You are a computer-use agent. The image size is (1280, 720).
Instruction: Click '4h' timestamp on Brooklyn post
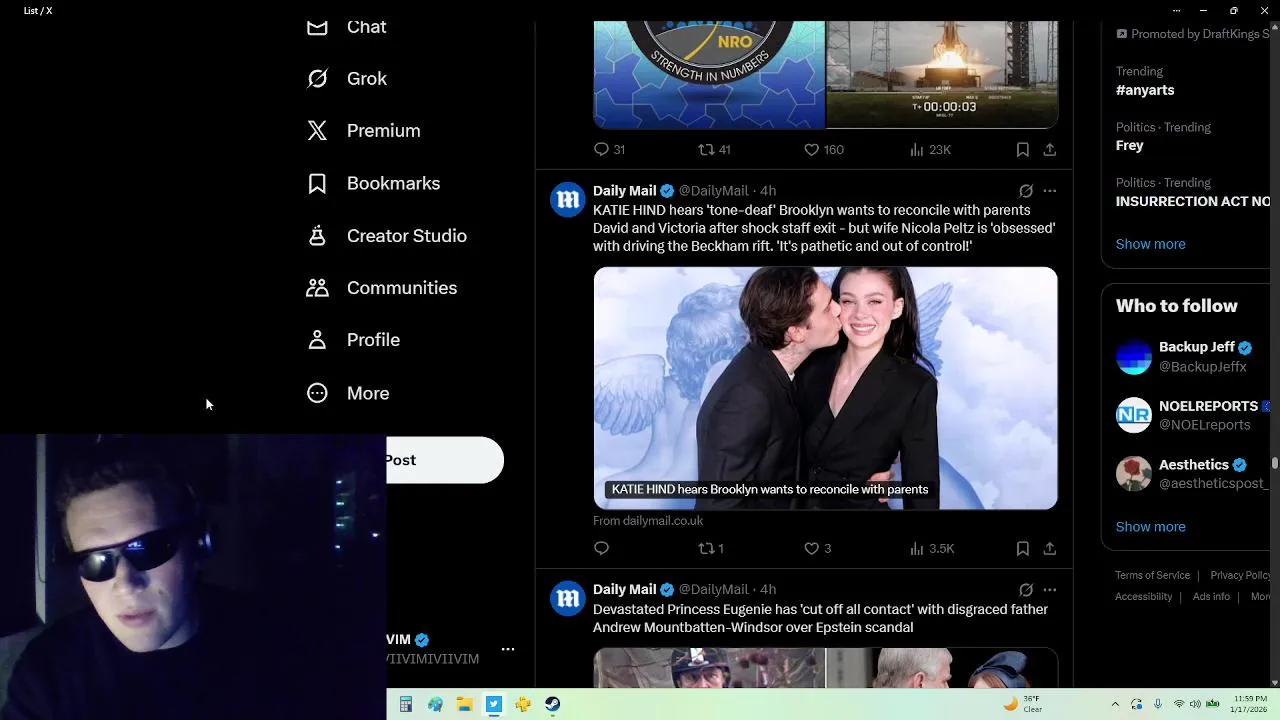point(767,190)
